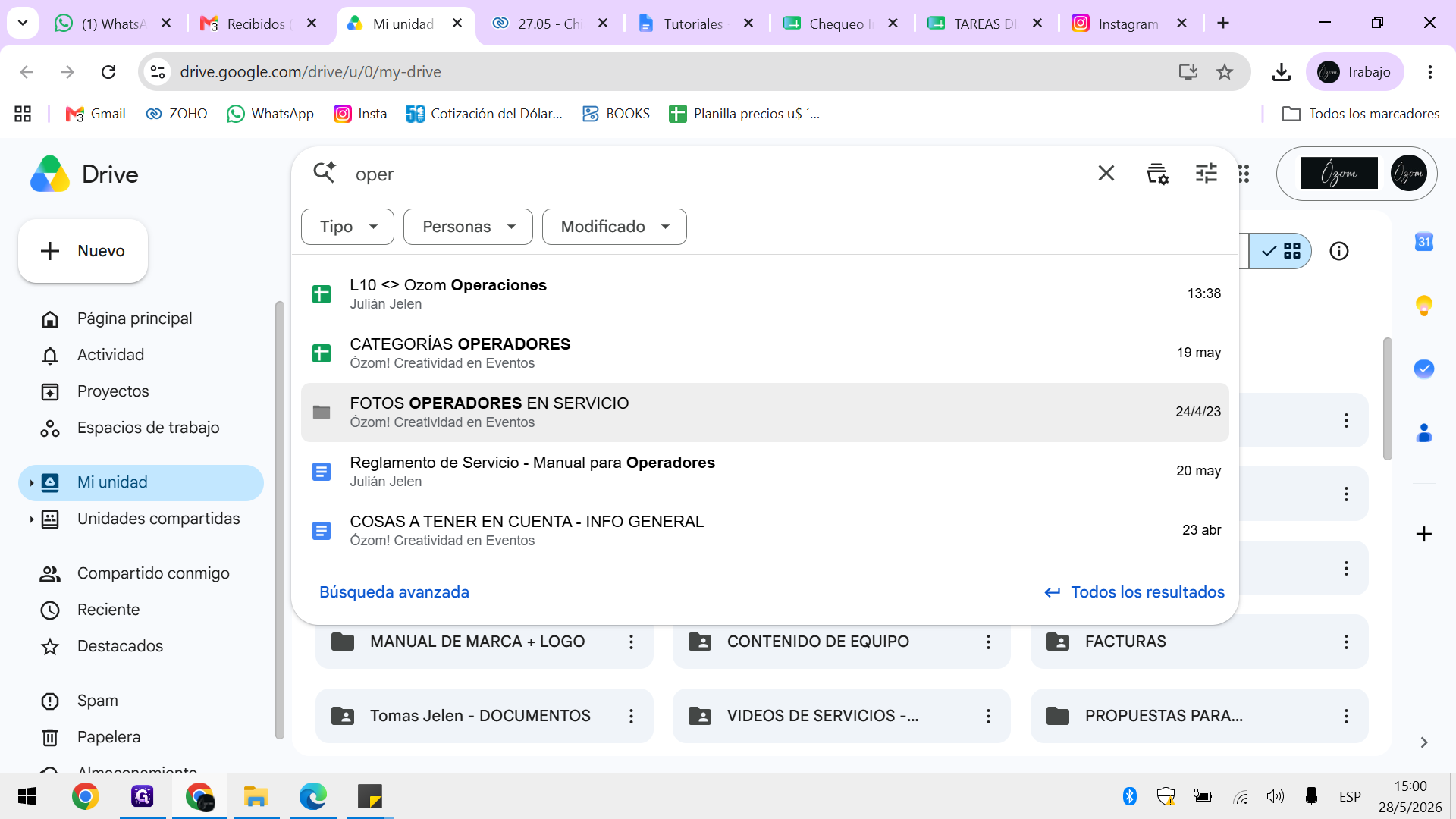Open the tab search dropdown in Chrome
This screenshot has width=1456, height=819.
(23, 24)
